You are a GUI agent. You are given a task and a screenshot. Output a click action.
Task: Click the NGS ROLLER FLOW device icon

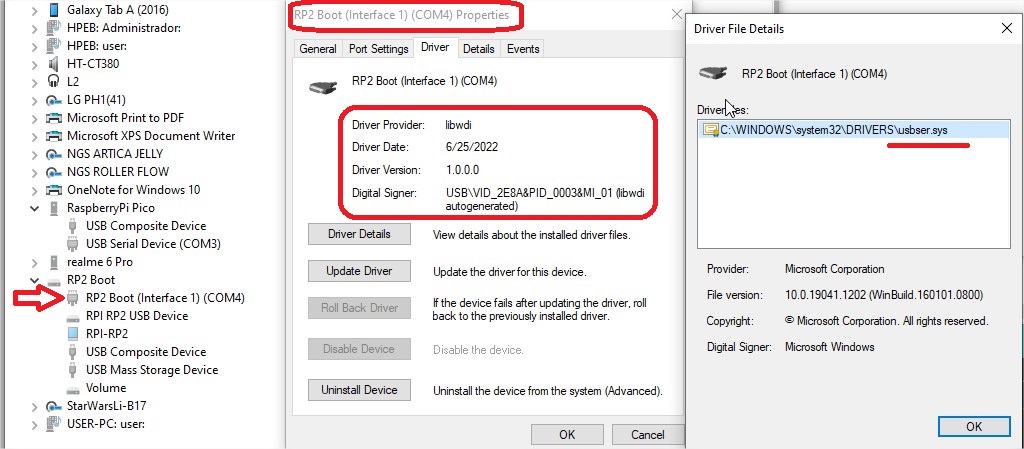pos(55,172)
